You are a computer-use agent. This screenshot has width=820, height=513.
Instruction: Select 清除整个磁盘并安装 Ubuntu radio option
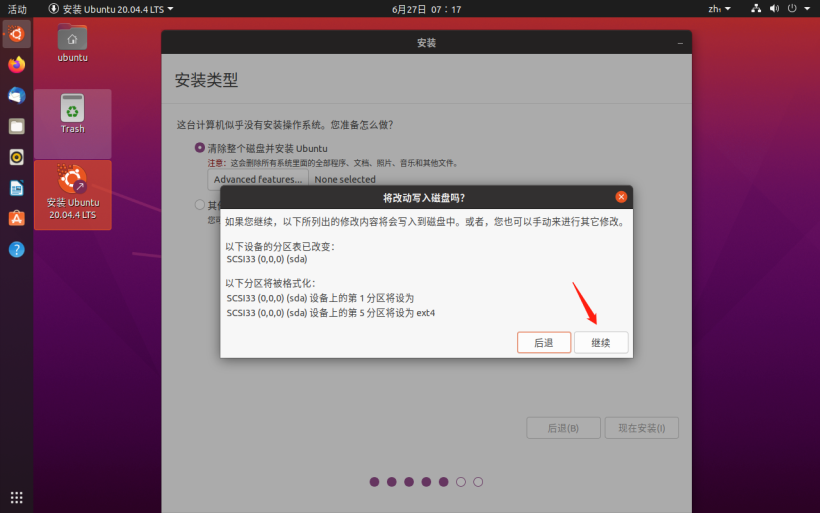(x=200, y=148)
